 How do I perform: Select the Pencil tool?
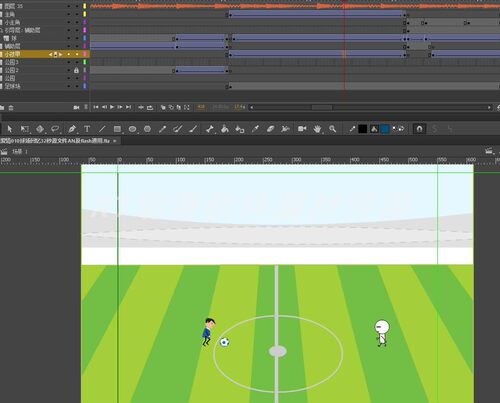click(162, 129)
